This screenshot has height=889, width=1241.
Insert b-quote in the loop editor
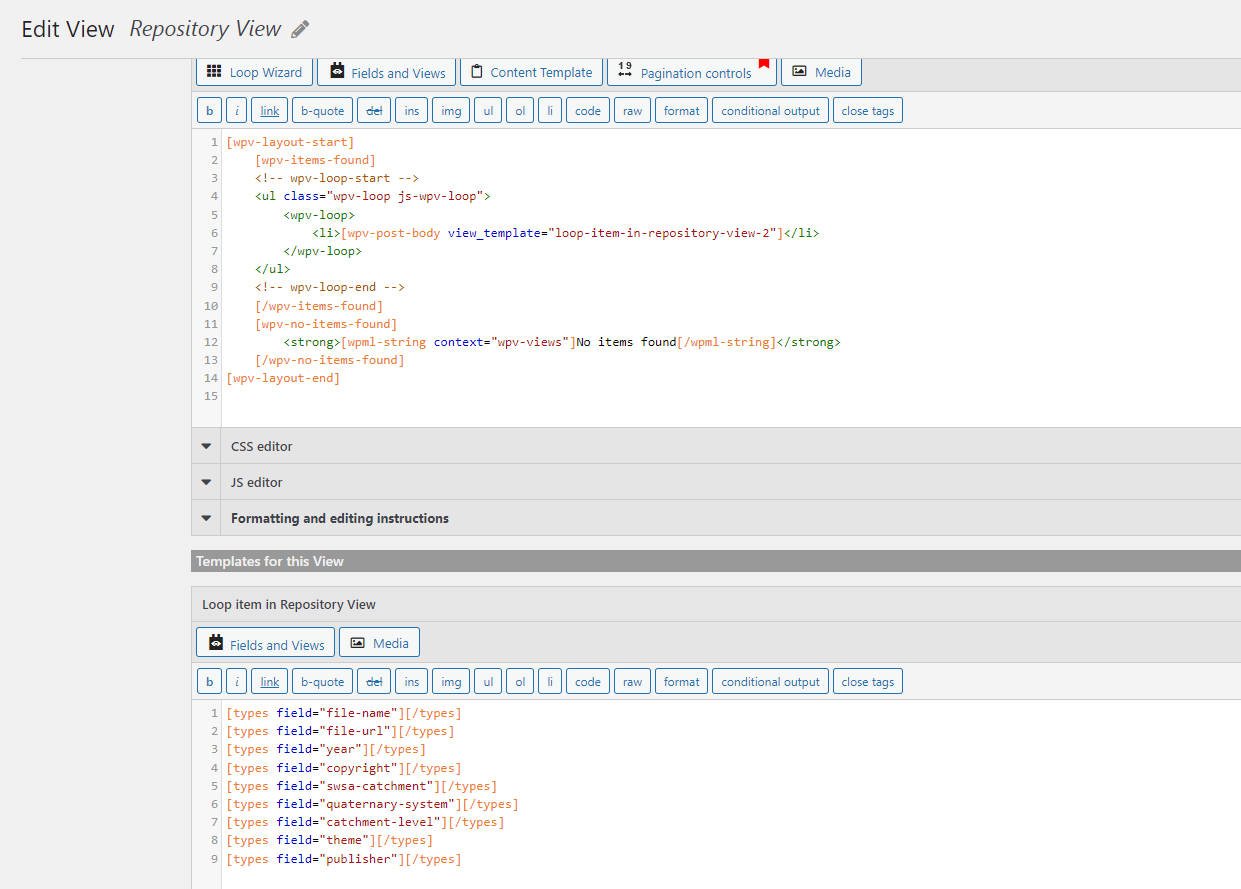pos(322,111)
